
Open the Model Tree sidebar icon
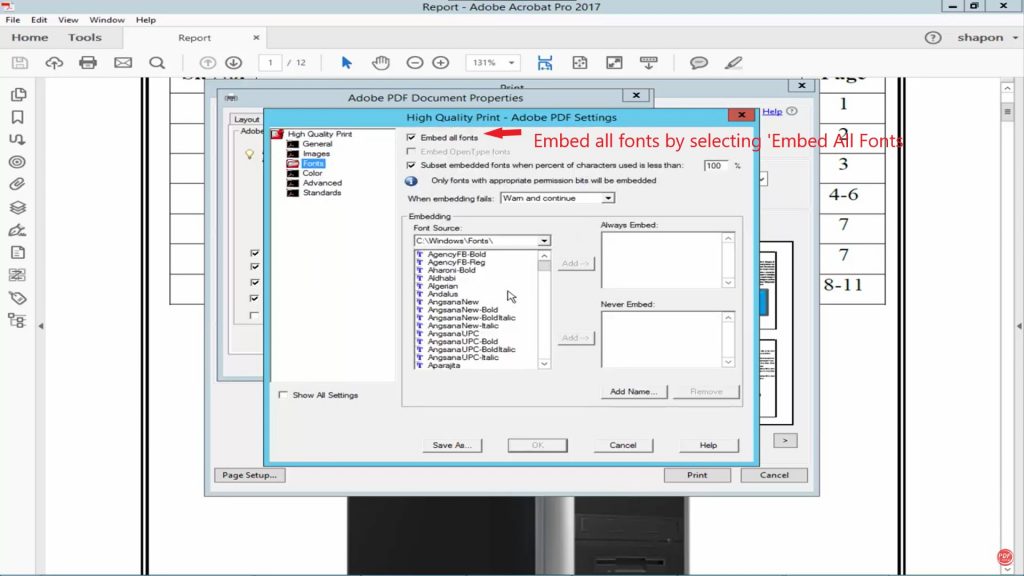(x=18, y=321)
